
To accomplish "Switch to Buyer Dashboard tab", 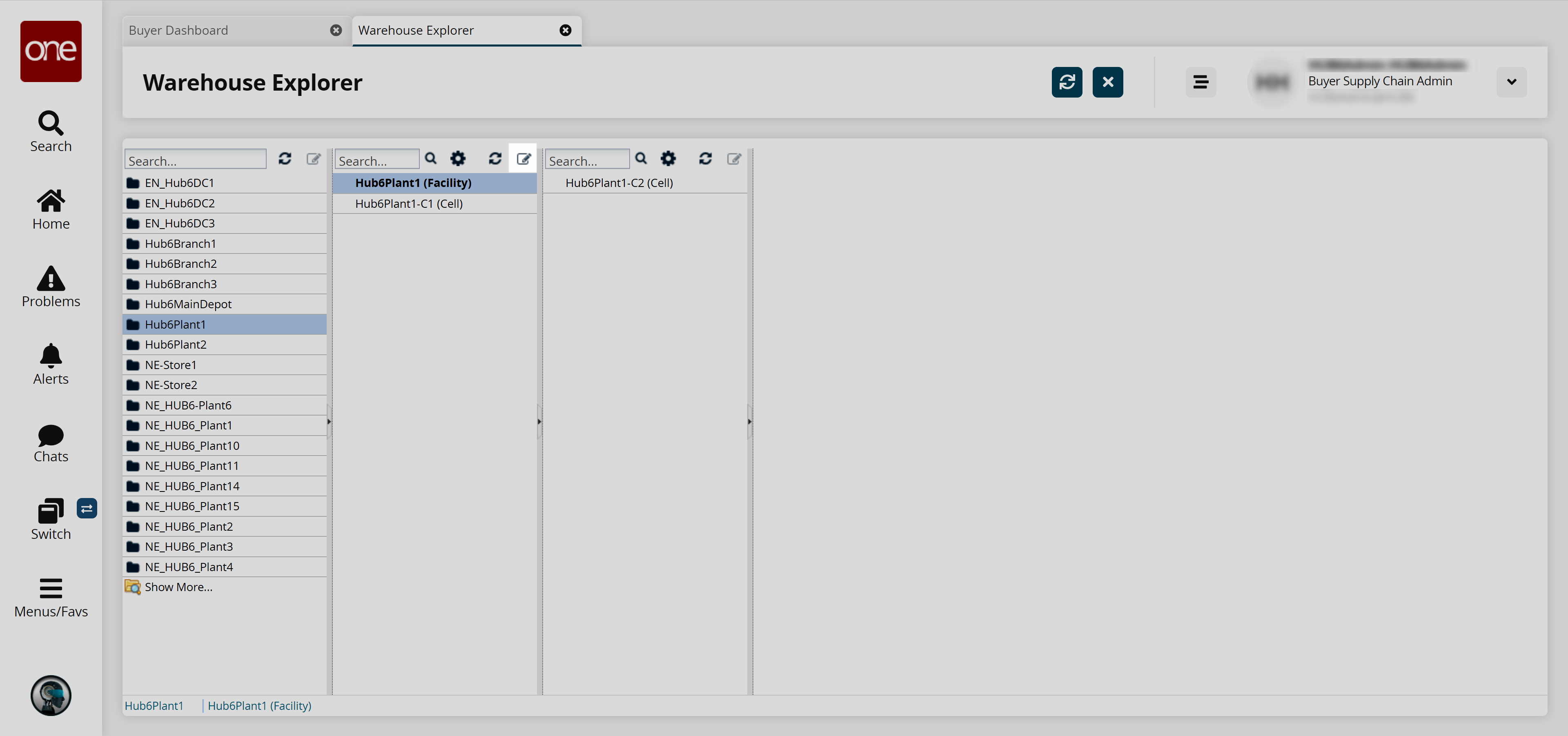I will click(178, 31).
